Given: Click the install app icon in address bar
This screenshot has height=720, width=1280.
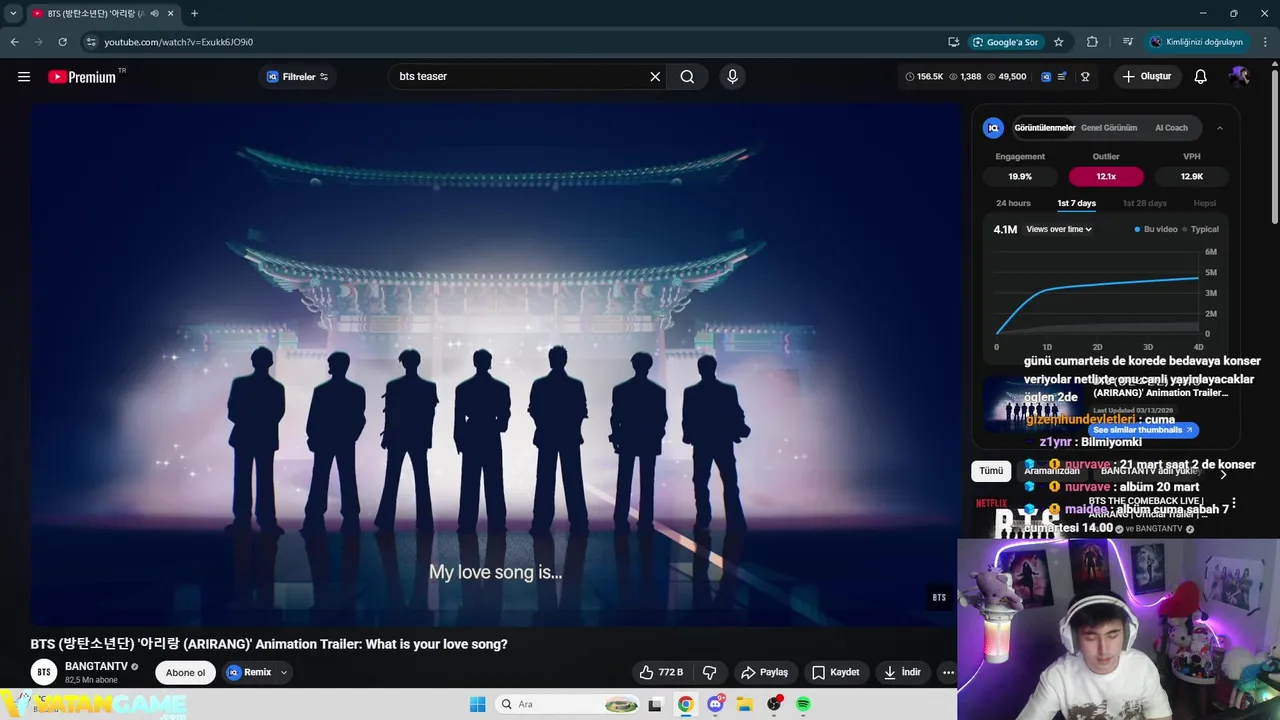Looking at the screenshot, I should point(953,42).
